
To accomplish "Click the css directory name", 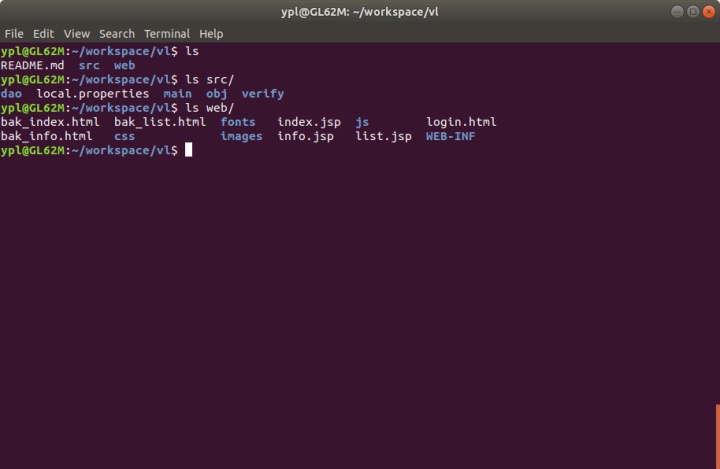I will point(124,136).
